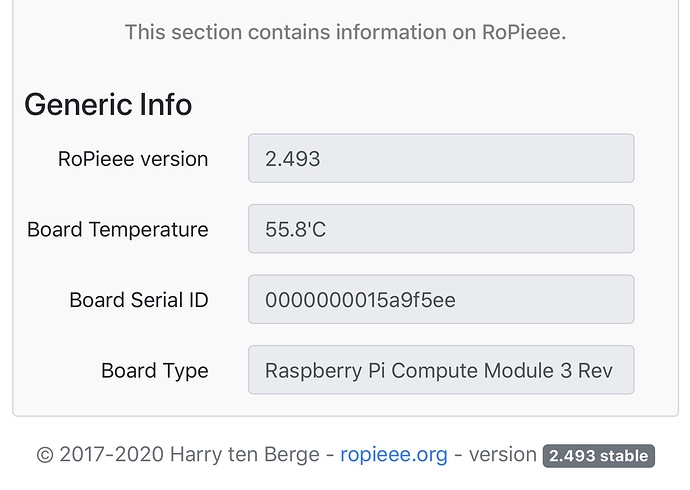Viewport: 690px width, 490px height.
Task: Click the Board Type label
Action: [154, 371]
